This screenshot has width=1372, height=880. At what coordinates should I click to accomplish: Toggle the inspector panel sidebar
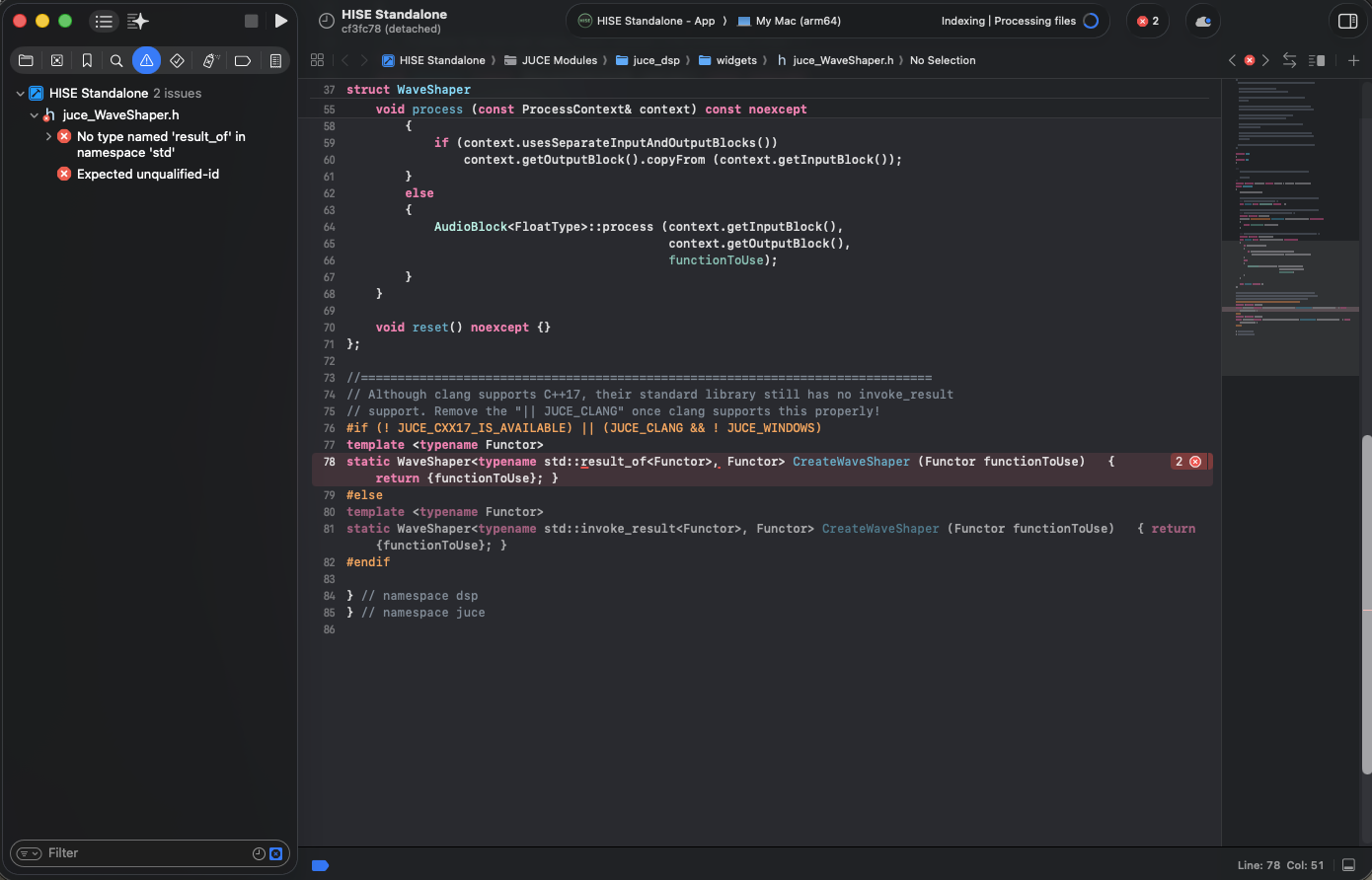pyautogui.click(x=1347, y=21)
